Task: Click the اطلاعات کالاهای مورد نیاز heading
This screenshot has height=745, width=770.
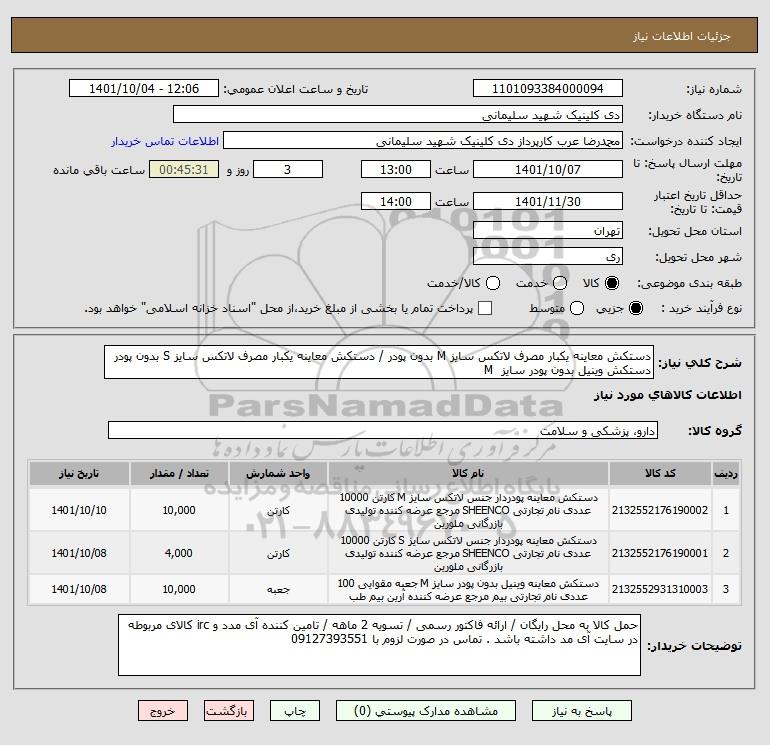Action: [x=668, y=395]
